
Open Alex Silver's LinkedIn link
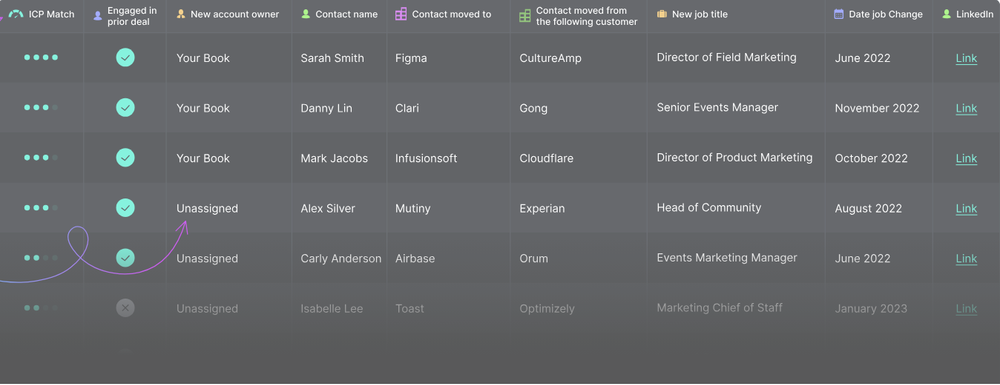966,208
